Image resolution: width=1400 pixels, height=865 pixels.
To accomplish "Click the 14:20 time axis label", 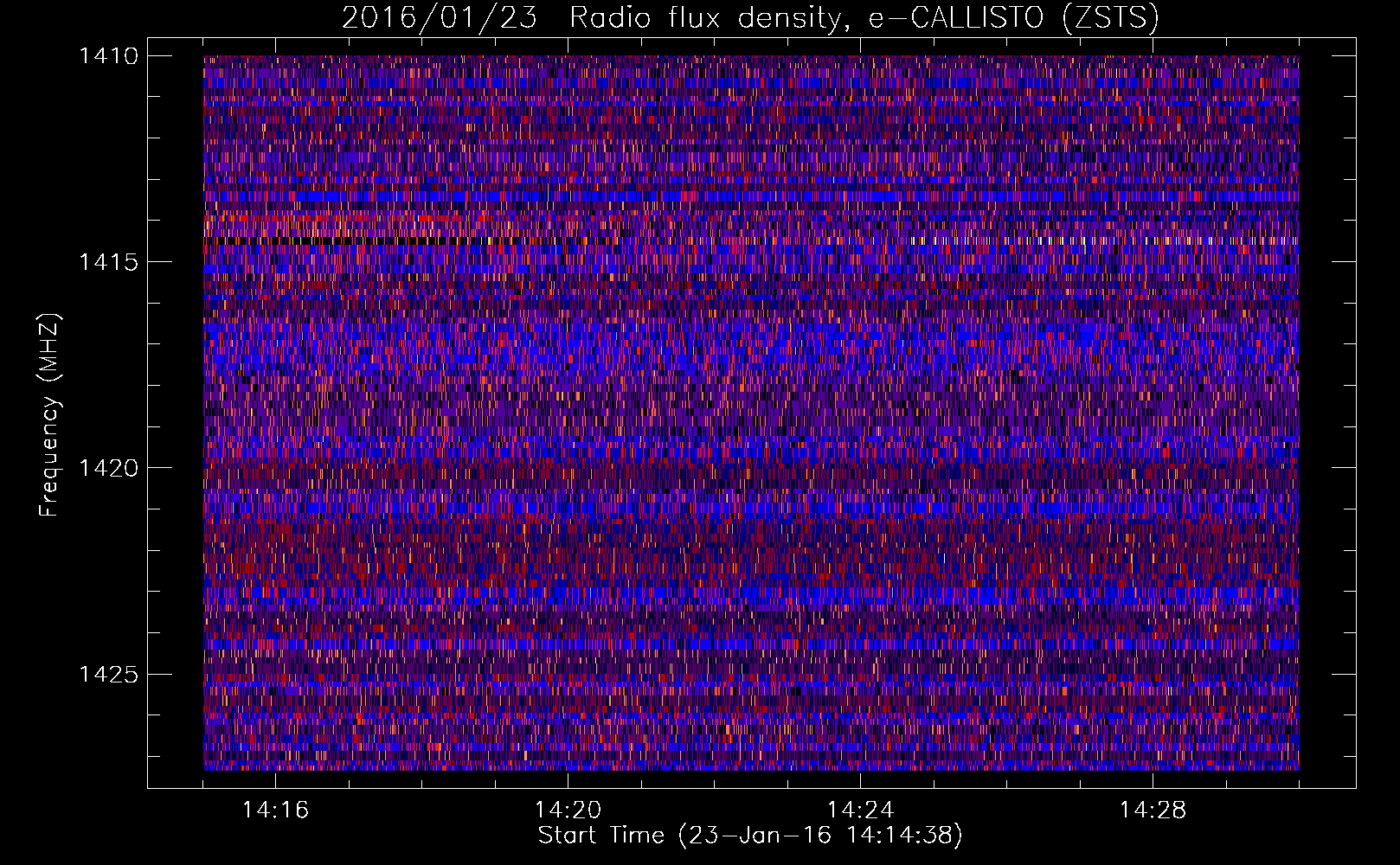I will pyautogui.click(x=568, y=811).
